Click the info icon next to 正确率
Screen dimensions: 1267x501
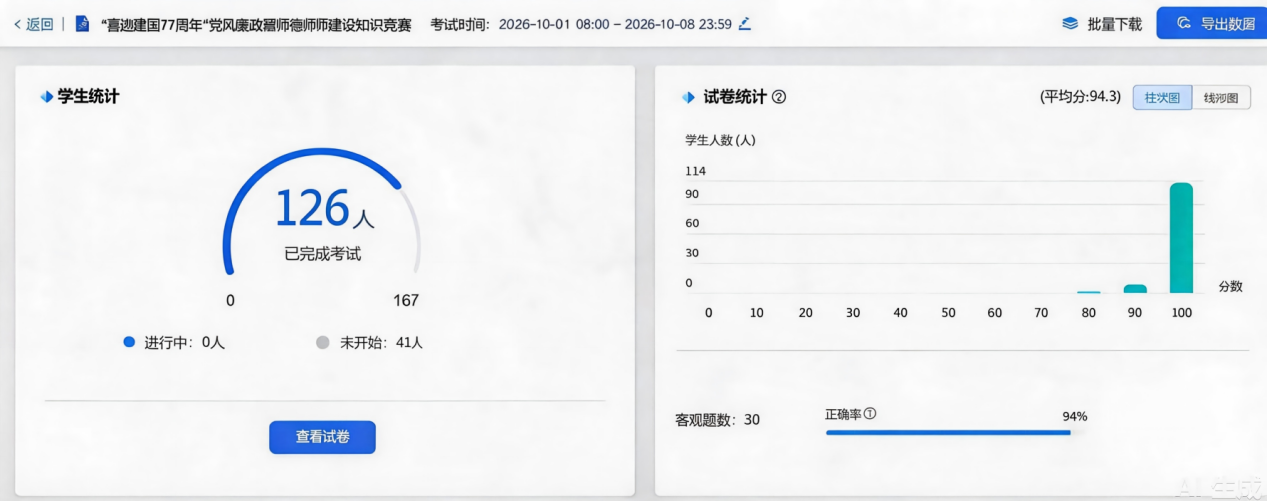point(870,413)
